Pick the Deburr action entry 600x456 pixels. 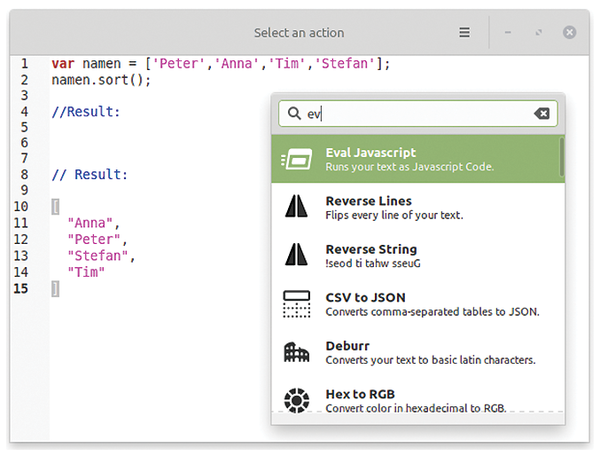pos(418,352)
